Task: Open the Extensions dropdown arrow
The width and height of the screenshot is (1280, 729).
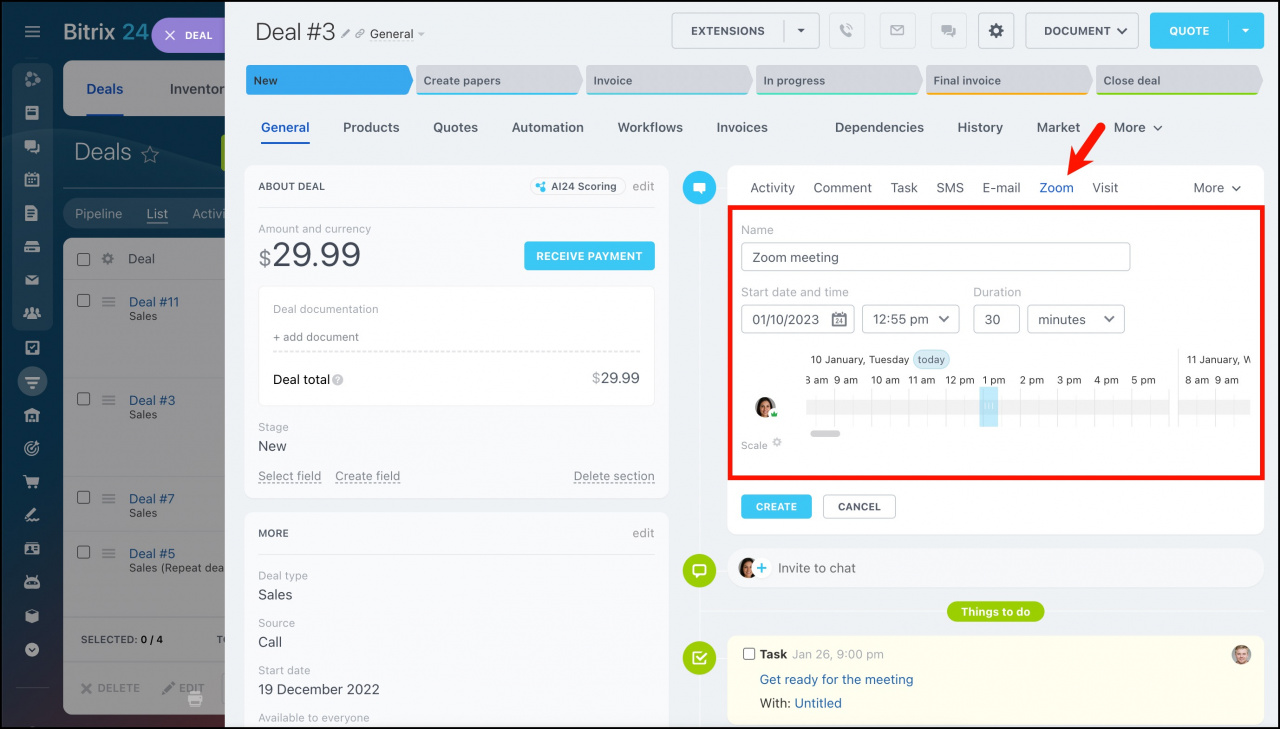Action: (x=801, y=31)
